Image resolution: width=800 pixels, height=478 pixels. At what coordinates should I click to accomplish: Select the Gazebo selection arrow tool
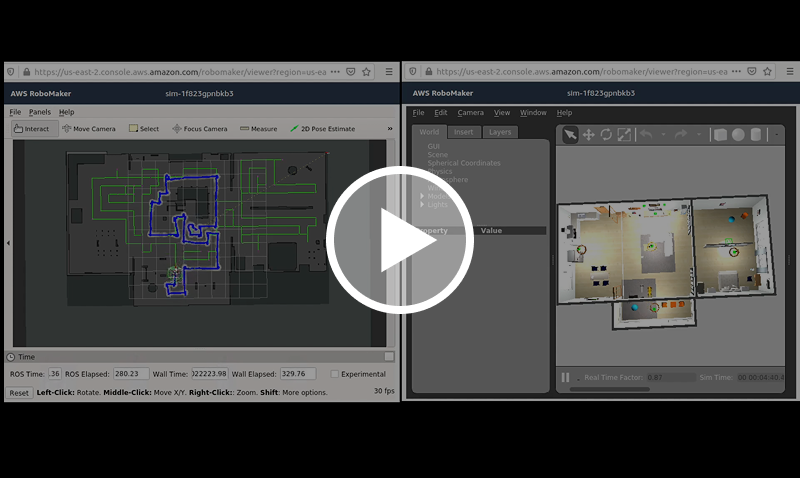coord(570,135)
